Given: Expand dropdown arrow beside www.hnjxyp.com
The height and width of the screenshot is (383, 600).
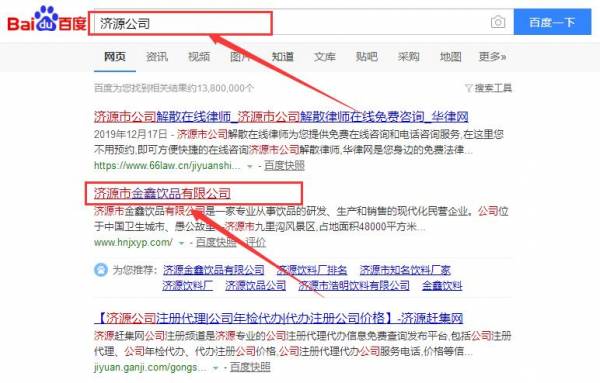Looking at the screenshot, I should click(x=181, y=243).
